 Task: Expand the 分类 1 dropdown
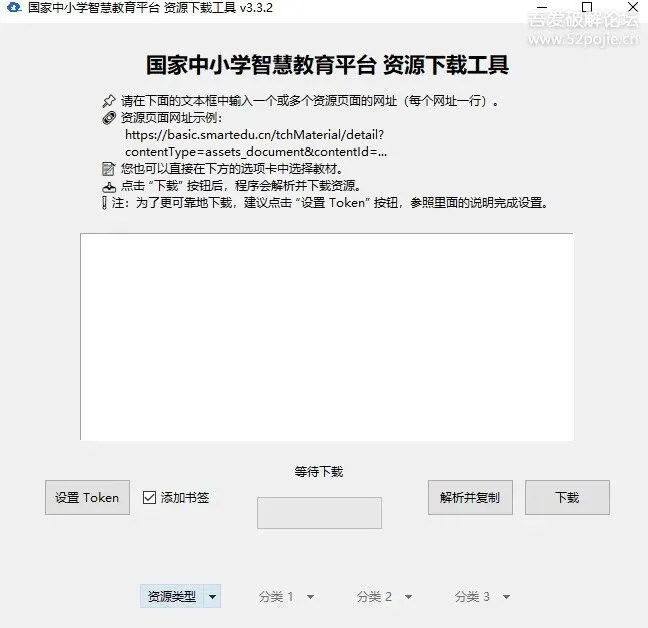pyautogui.click(x=286, y=597)
